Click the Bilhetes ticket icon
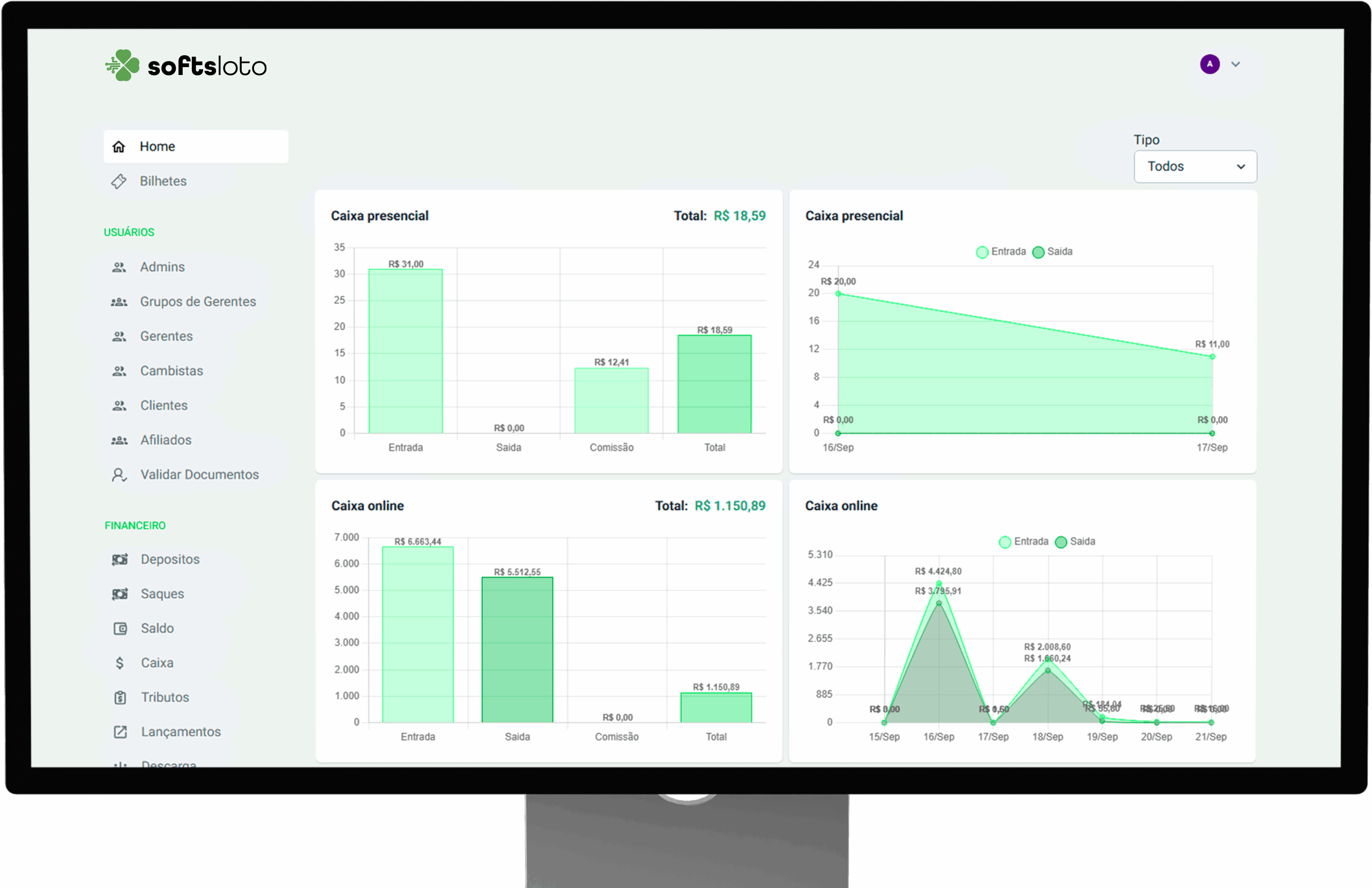The height and width of the screenshot is (888, 1372). click(119, 181)
